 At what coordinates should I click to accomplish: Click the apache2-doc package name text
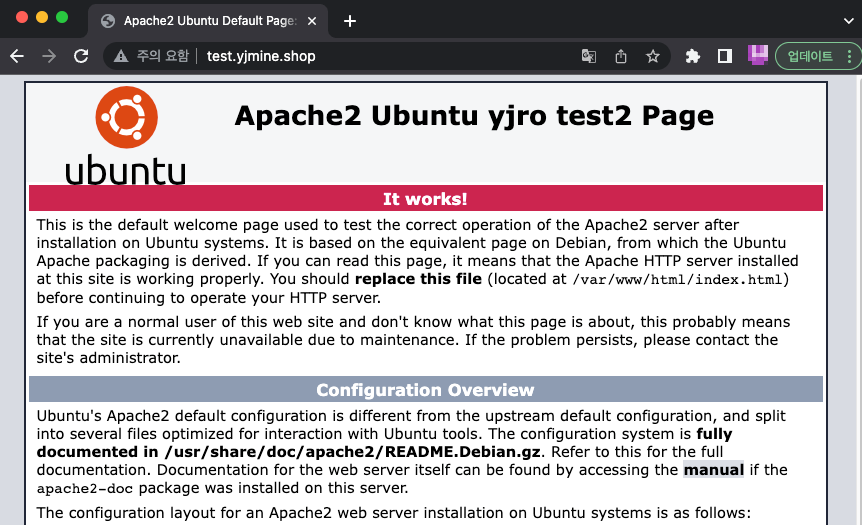coord(85,489)
